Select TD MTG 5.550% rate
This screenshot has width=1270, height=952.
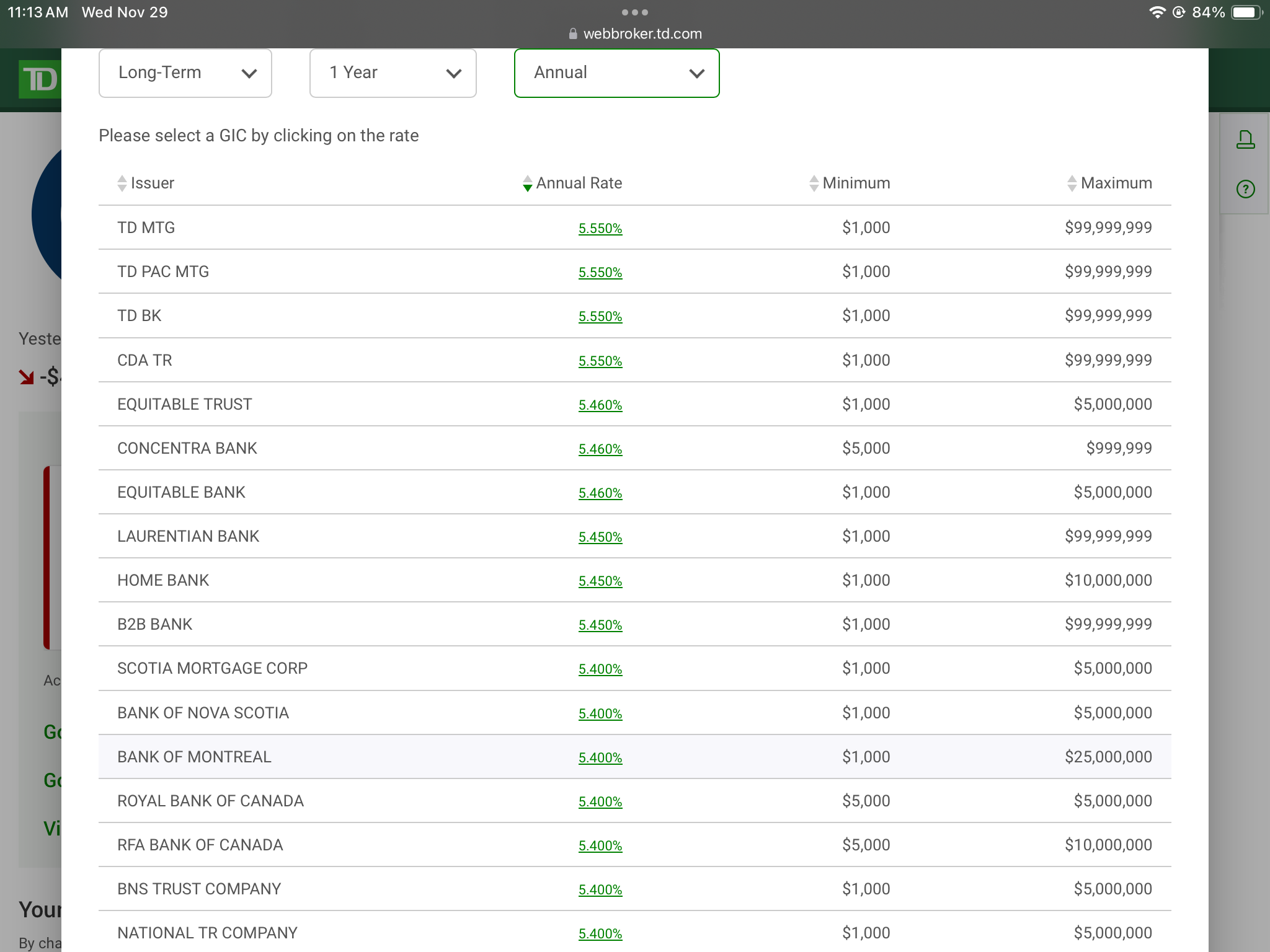[x=600, y=229]
